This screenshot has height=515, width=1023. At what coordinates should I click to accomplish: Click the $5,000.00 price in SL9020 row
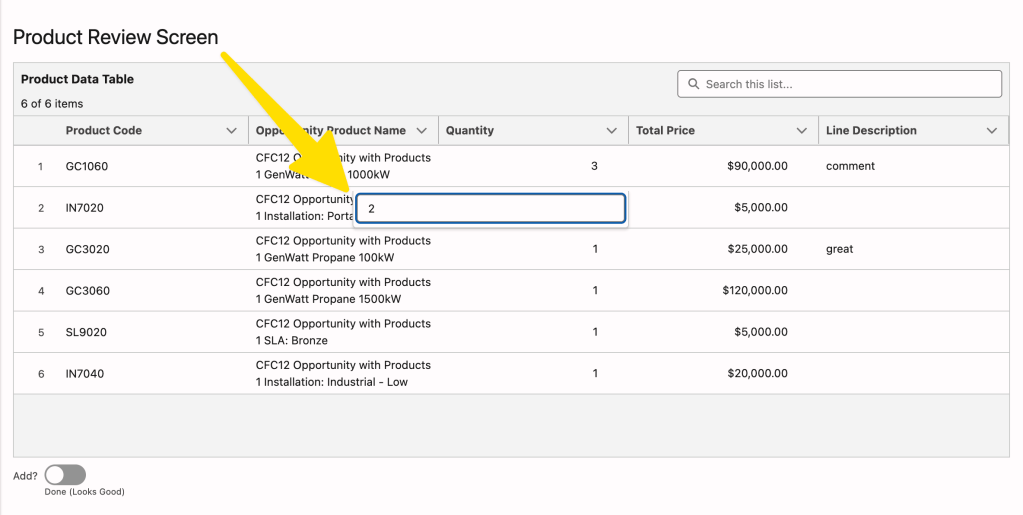(x=761, y=332)
